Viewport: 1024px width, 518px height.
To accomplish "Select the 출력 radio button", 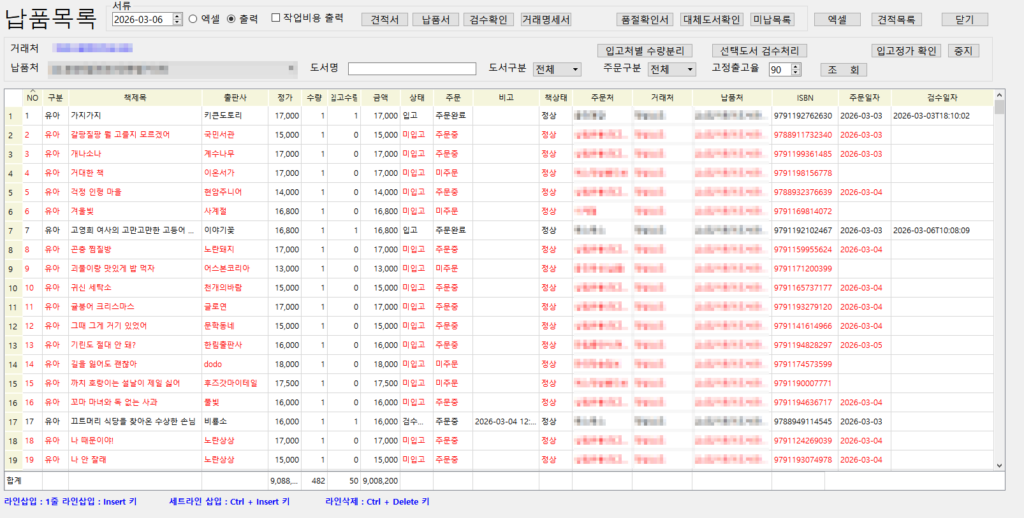I will coord(232,19).
